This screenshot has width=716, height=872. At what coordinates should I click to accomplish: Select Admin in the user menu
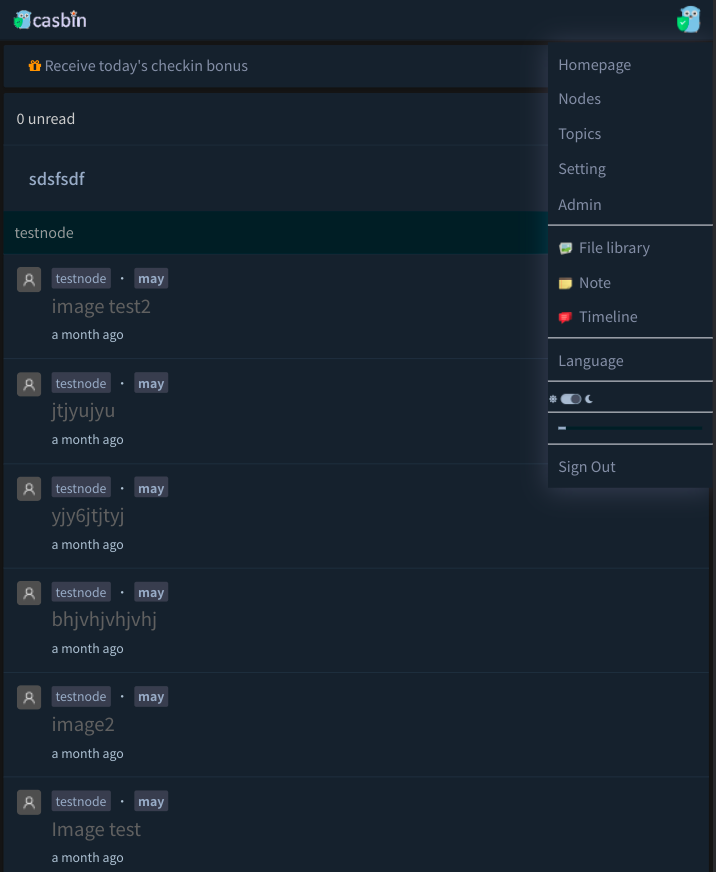(579, 205)
